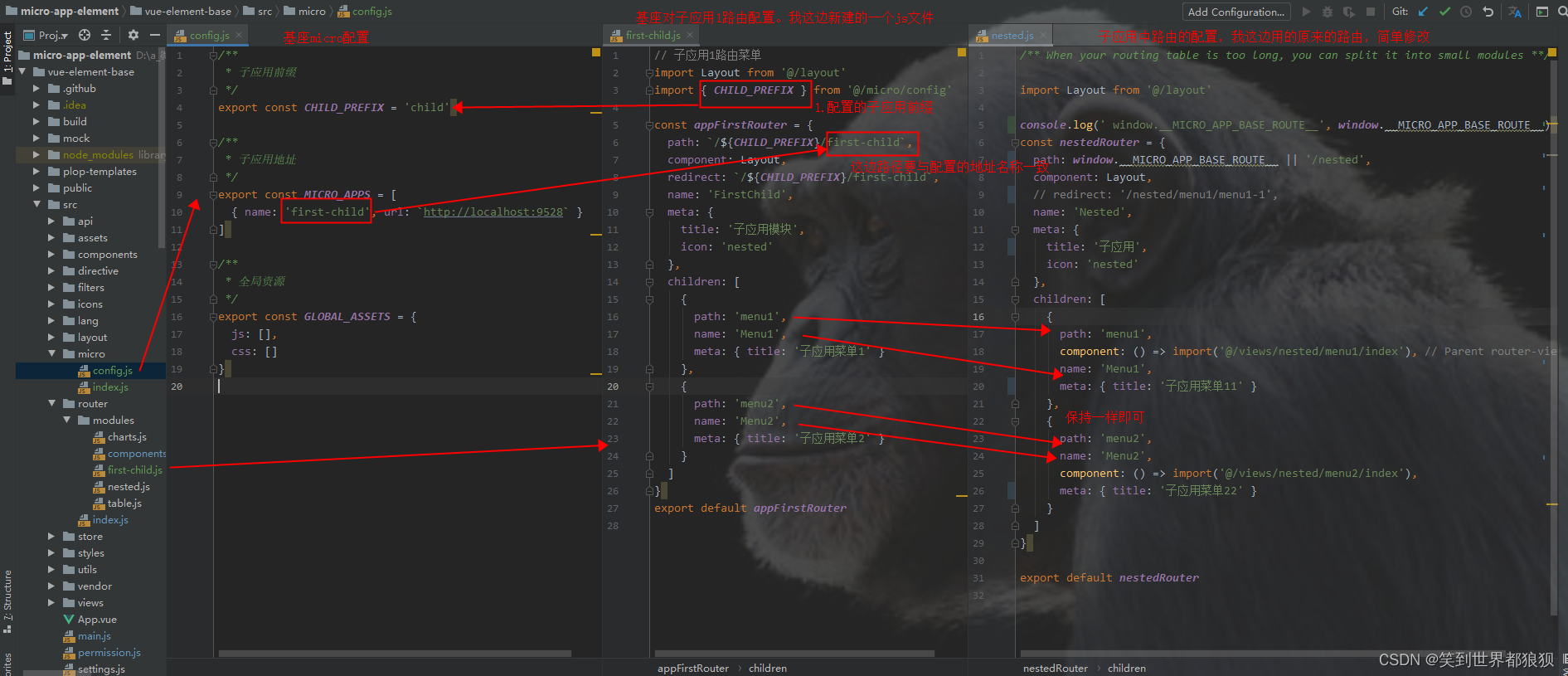Image resolution: width=1568 pixels, height=676 pixels.
Task: Select plop-templates folder in the tree
Action: [92, 172]
